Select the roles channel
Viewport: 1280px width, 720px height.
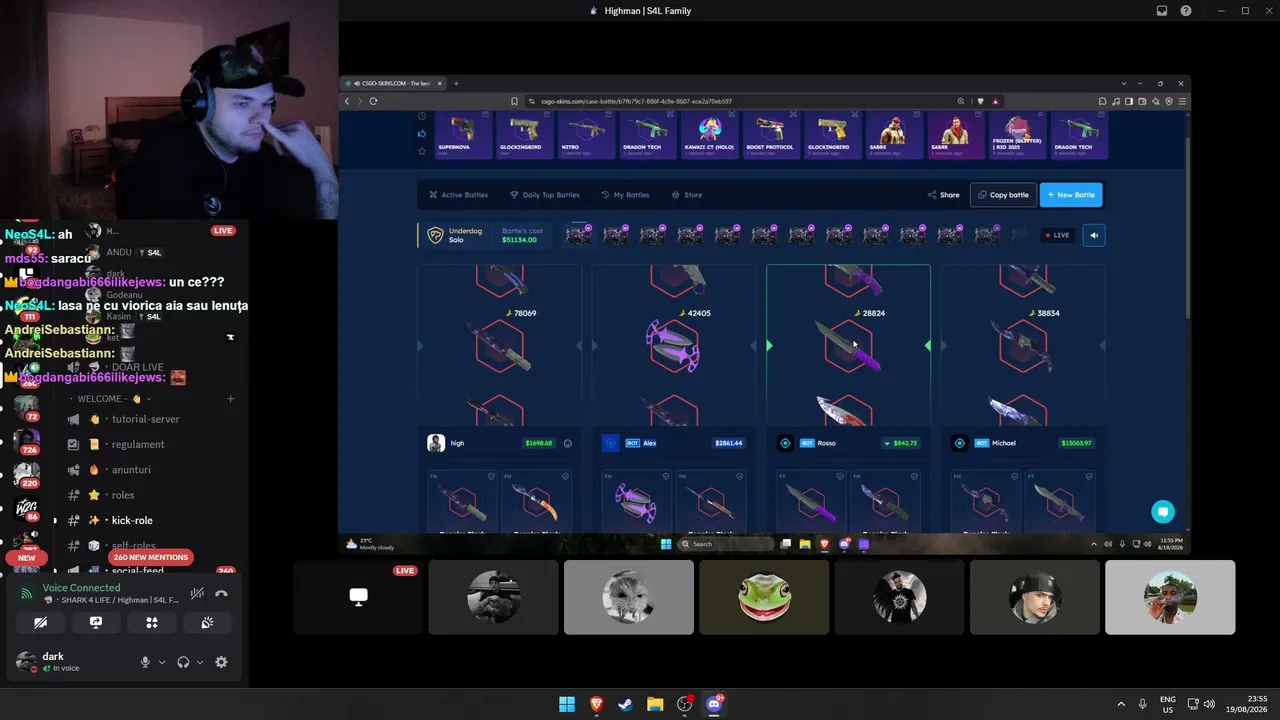pyautogui.click(x=123, y=495)
